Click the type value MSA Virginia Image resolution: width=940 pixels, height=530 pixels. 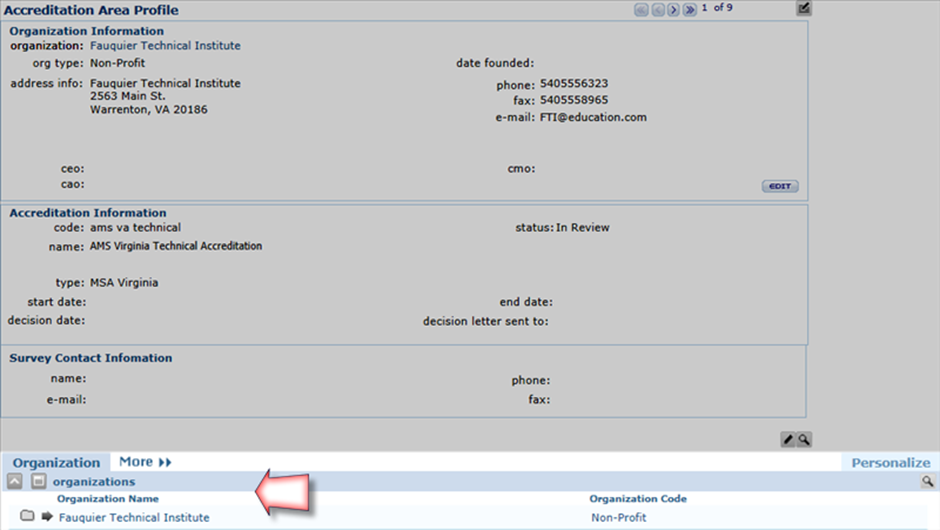click(124, 283)
